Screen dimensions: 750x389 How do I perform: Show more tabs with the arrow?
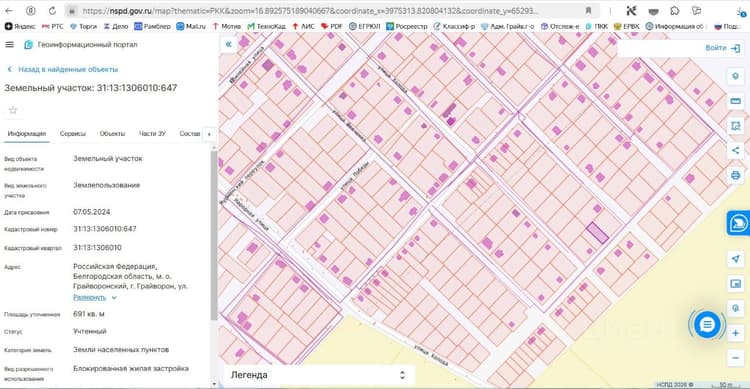pos(209,134)
